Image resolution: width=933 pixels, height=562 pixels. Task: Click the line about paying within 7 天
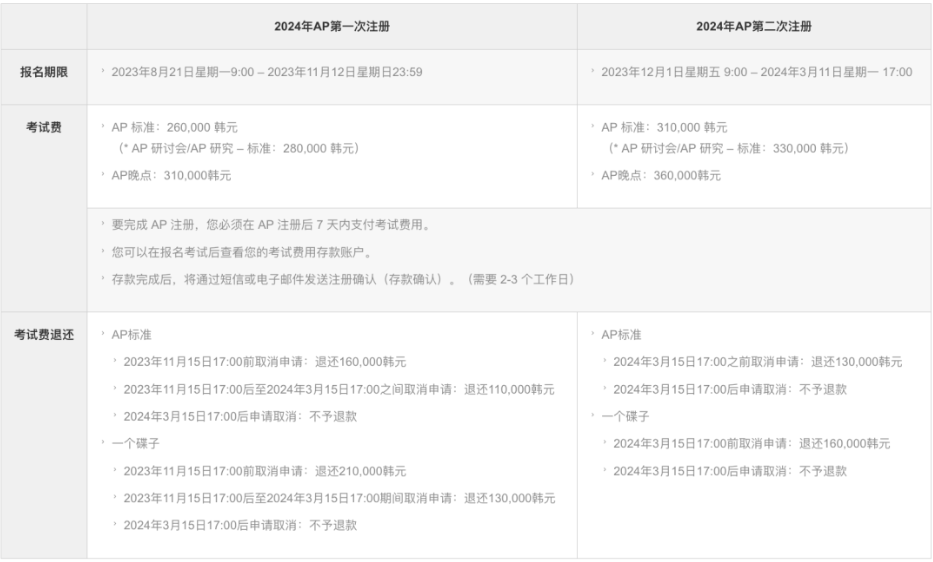point(272,224)
